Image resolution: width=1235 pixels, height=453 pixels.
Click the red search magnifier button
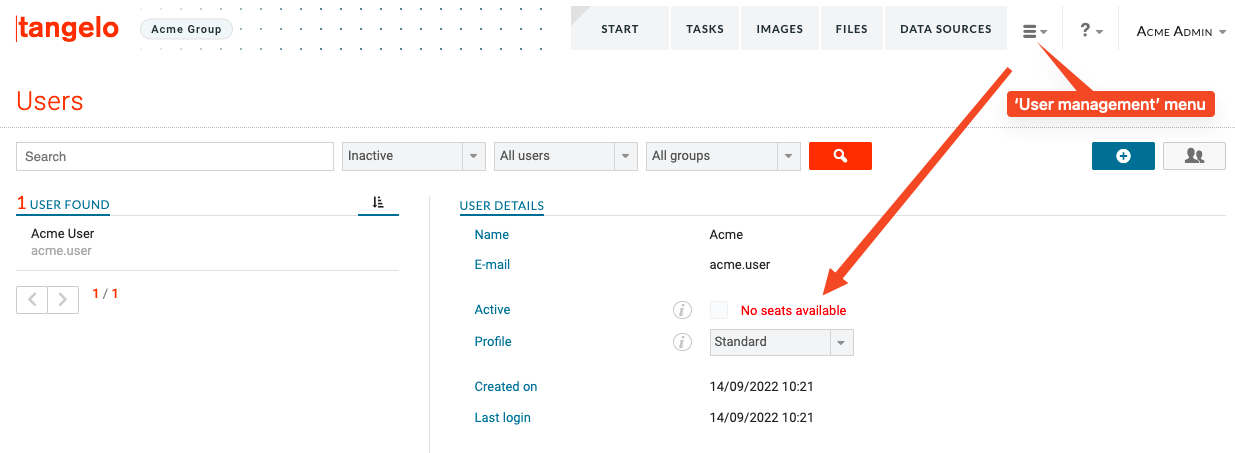point(840,156)
